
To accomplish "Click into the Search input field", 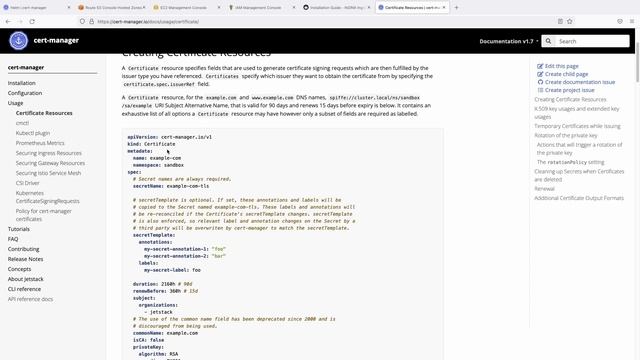I will click(592, 41).
